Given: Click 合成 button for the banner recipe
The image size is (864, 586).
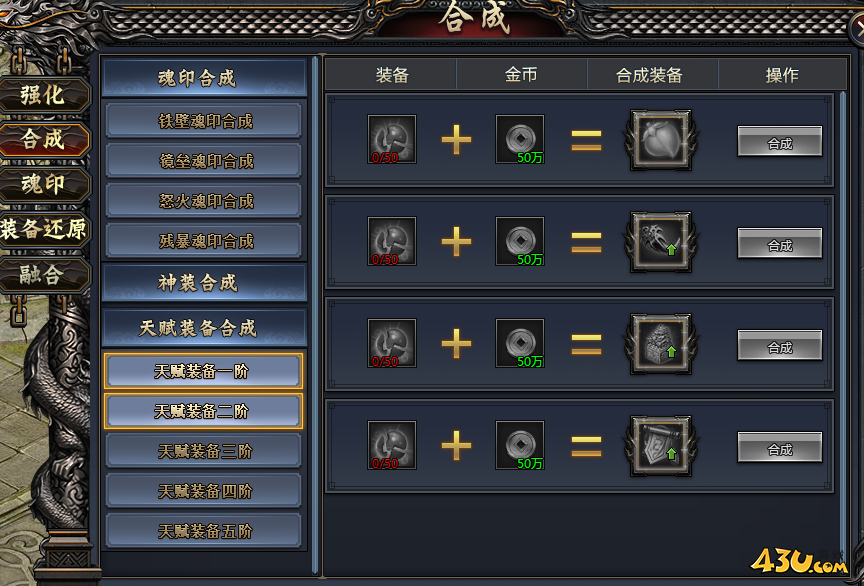Looking at the screenshot, I should pyautogui.click(x=780, y=447).
